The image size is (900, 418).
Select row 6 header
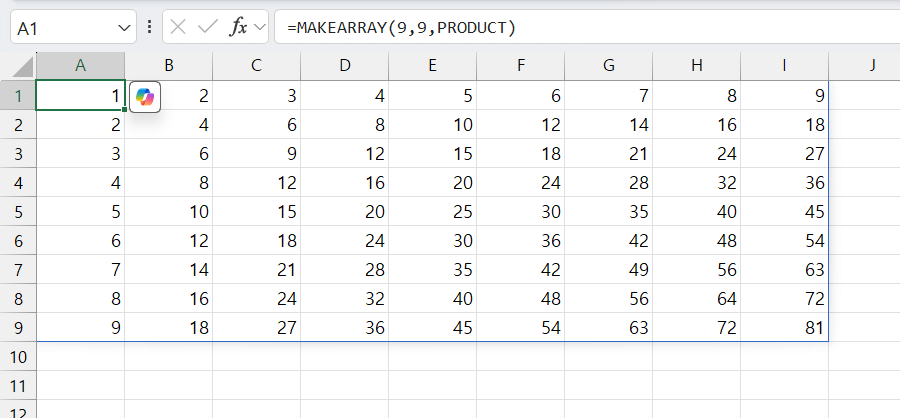tap(18, 241)
